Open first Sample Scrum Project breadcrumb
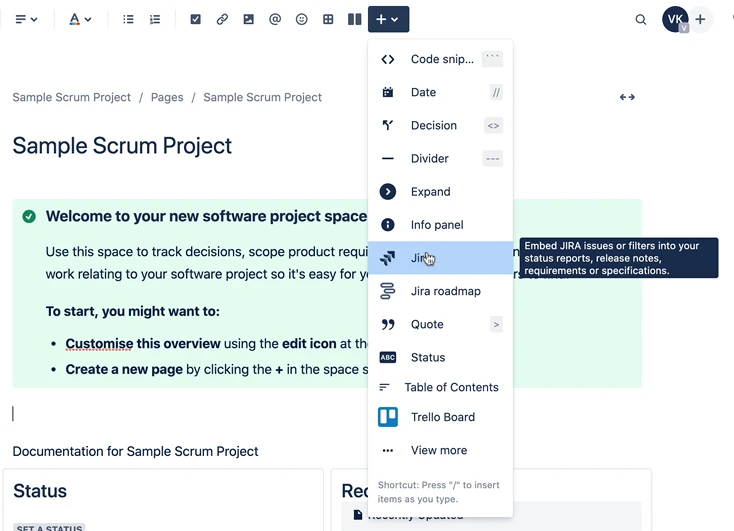Viewport: 734px width, 531px height. tap(72, 97)
